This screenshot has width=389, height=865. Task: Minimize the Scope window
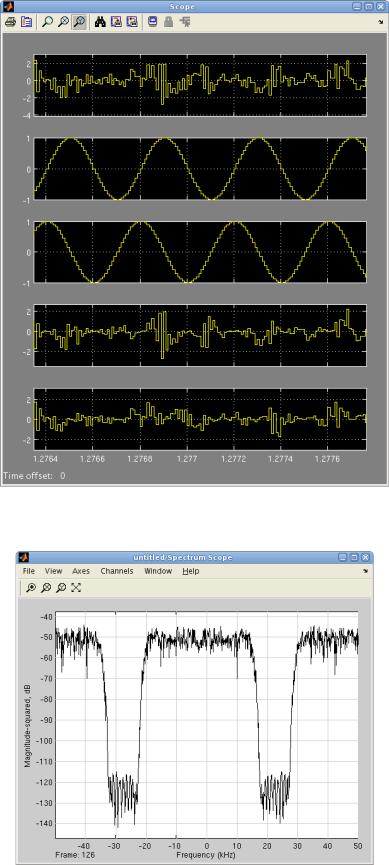pyautogui.click(x=358, y=7)
